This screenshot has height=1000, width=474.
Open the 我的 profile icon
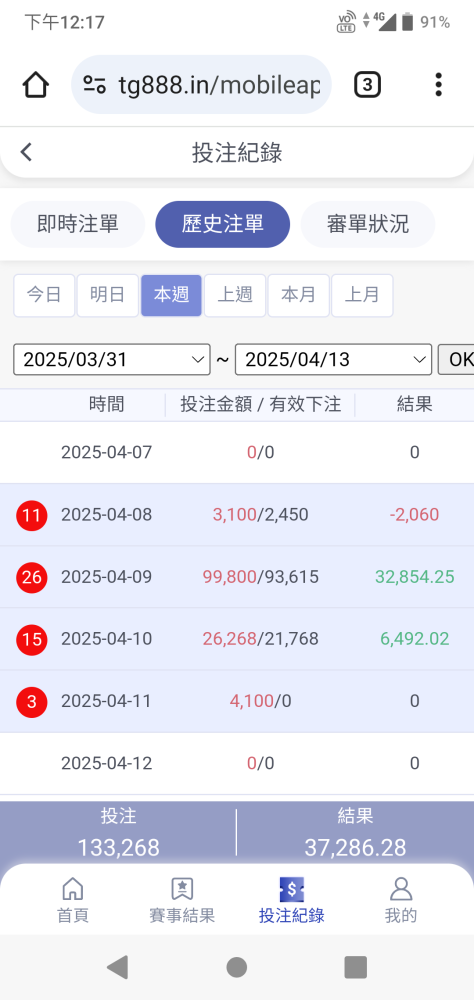coord(401,888)
